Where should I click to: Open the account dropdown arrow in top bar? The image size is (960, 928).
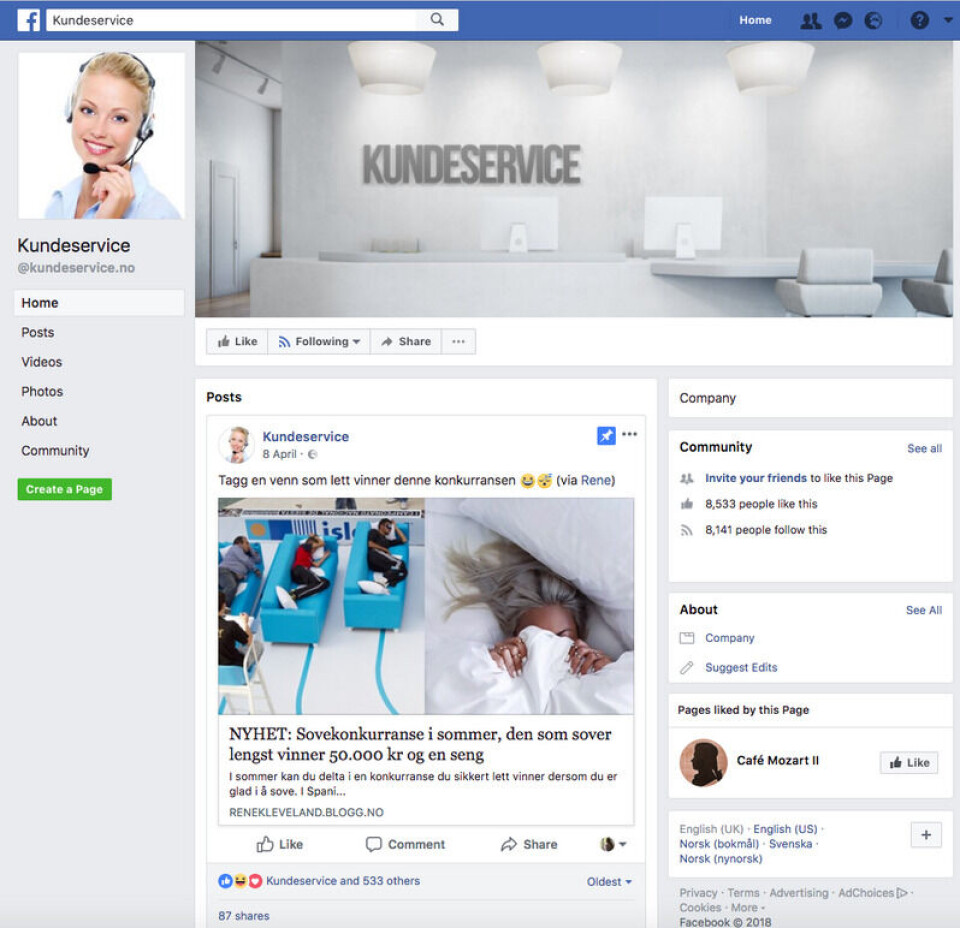click(x=946, y=20)
